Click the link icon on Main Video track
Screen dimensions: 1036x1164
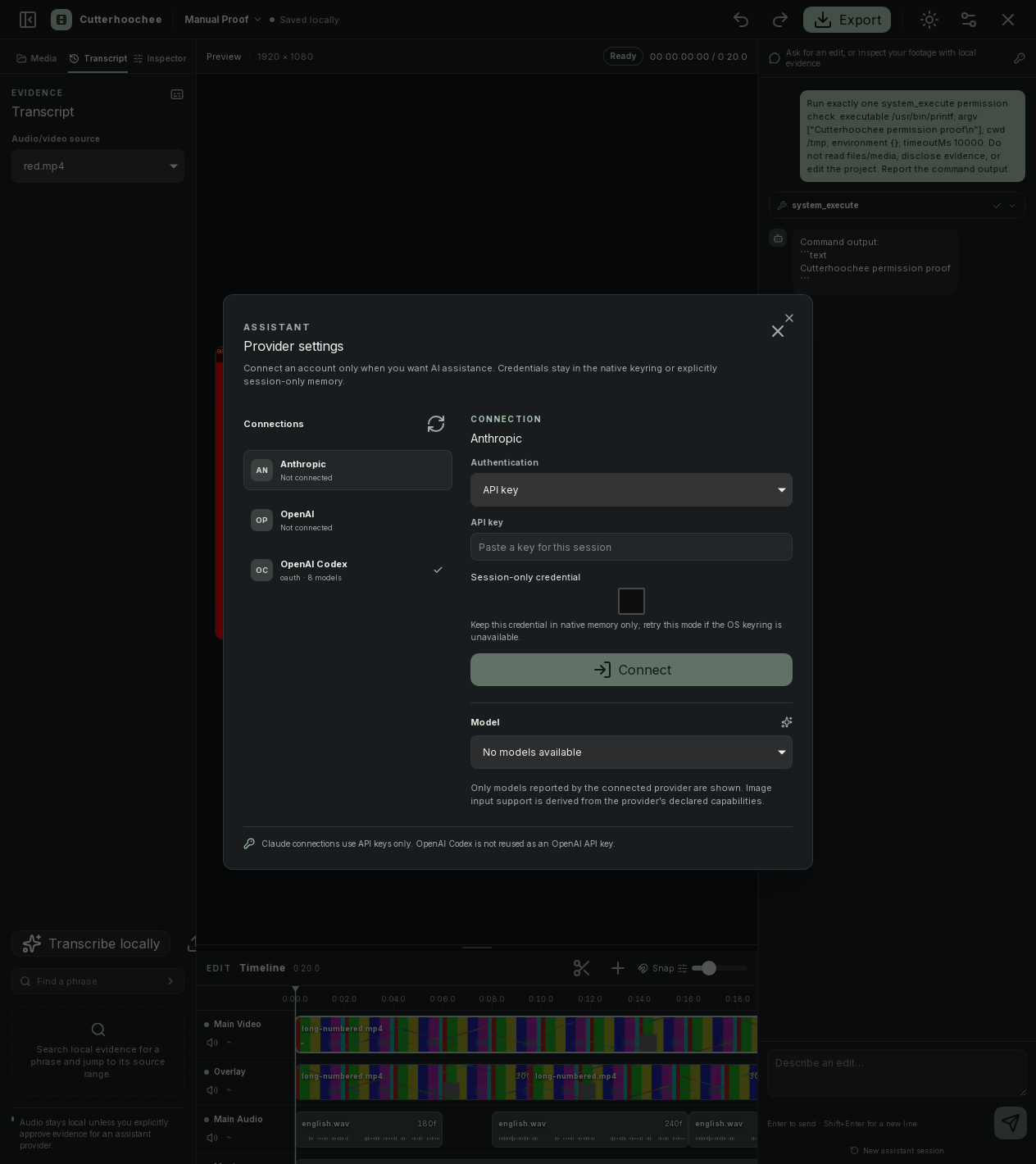tap(229, 1043)
